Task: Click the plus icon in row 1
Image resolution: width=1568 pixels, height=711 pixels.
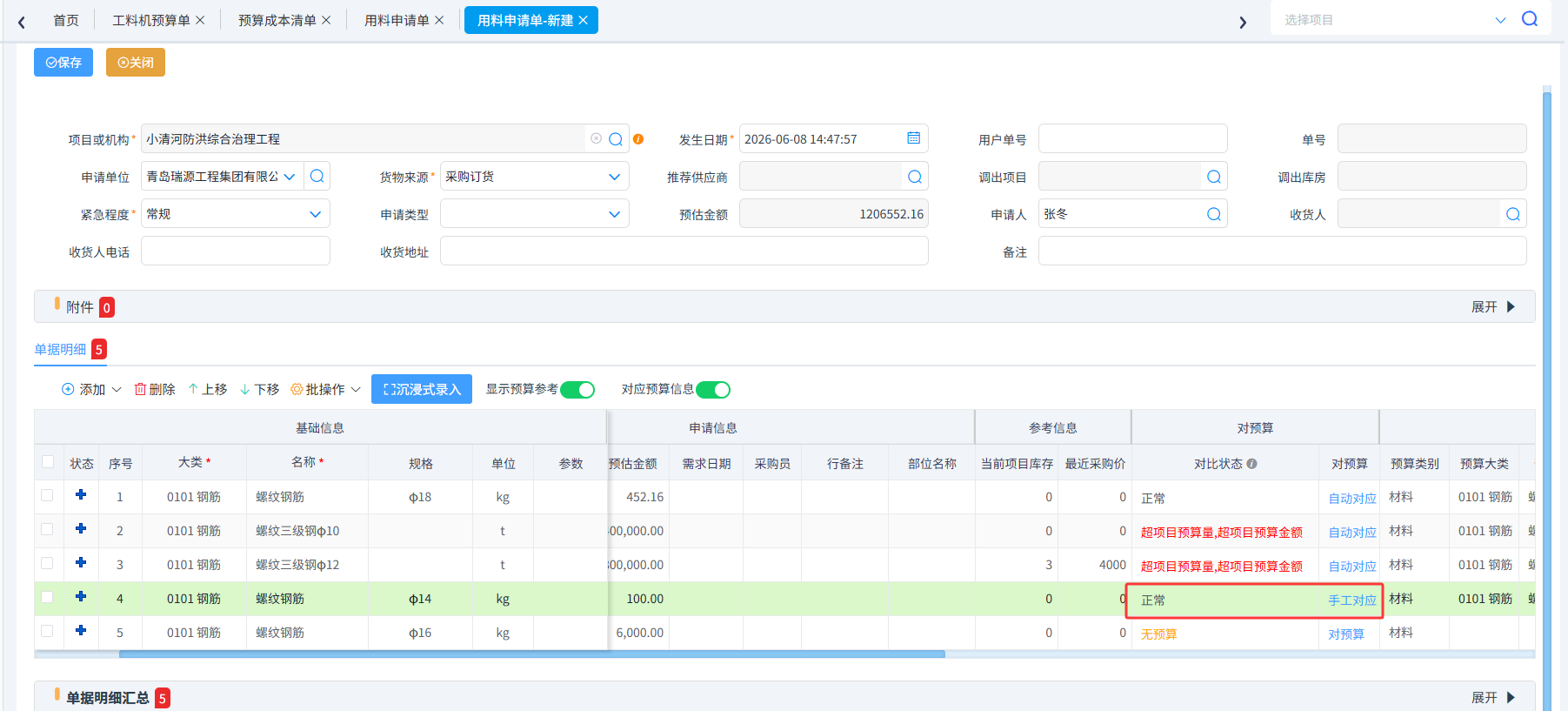Action: pyautogui.click(x=81, y=494)
